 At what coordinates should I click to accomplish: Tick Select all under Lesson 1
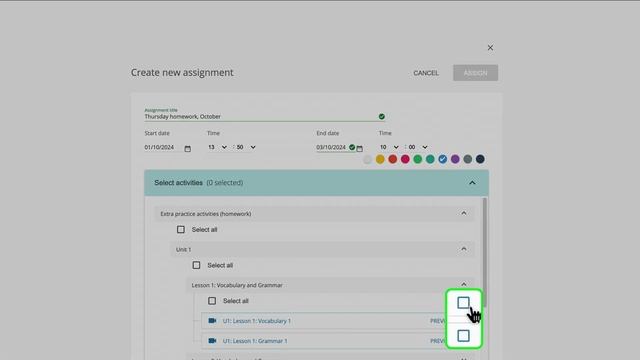tap(212, 301)
